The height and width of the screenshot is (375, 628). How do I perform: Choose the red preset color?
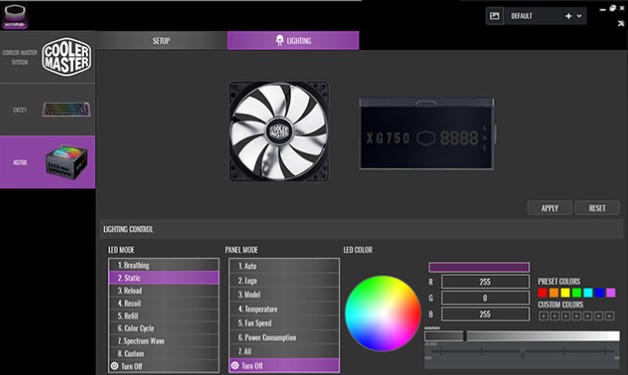pyautogui.click(x=543, y=293)
